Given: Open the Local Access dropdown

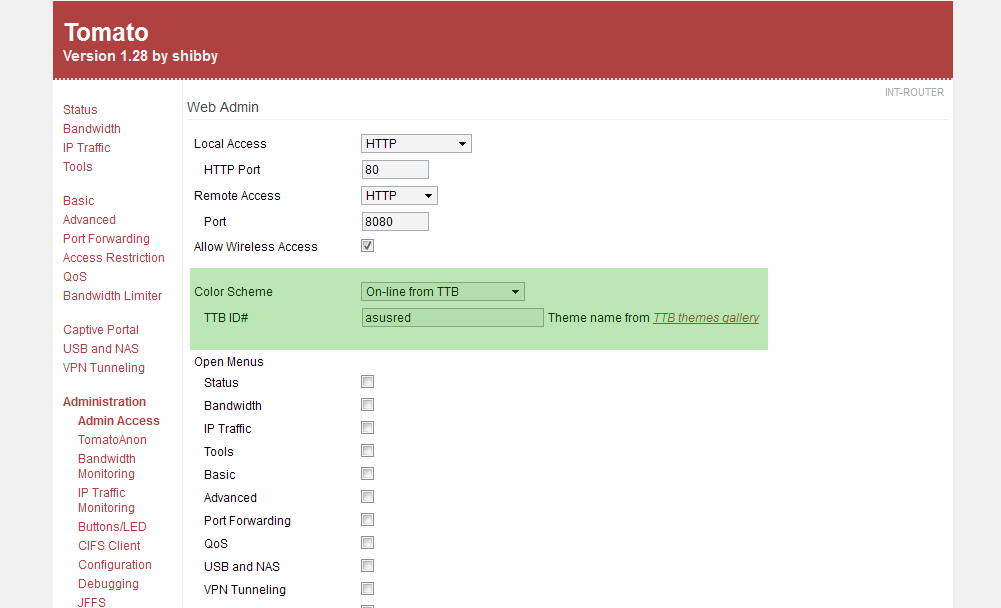Looking at the screenshot, I should click(416, 144).
